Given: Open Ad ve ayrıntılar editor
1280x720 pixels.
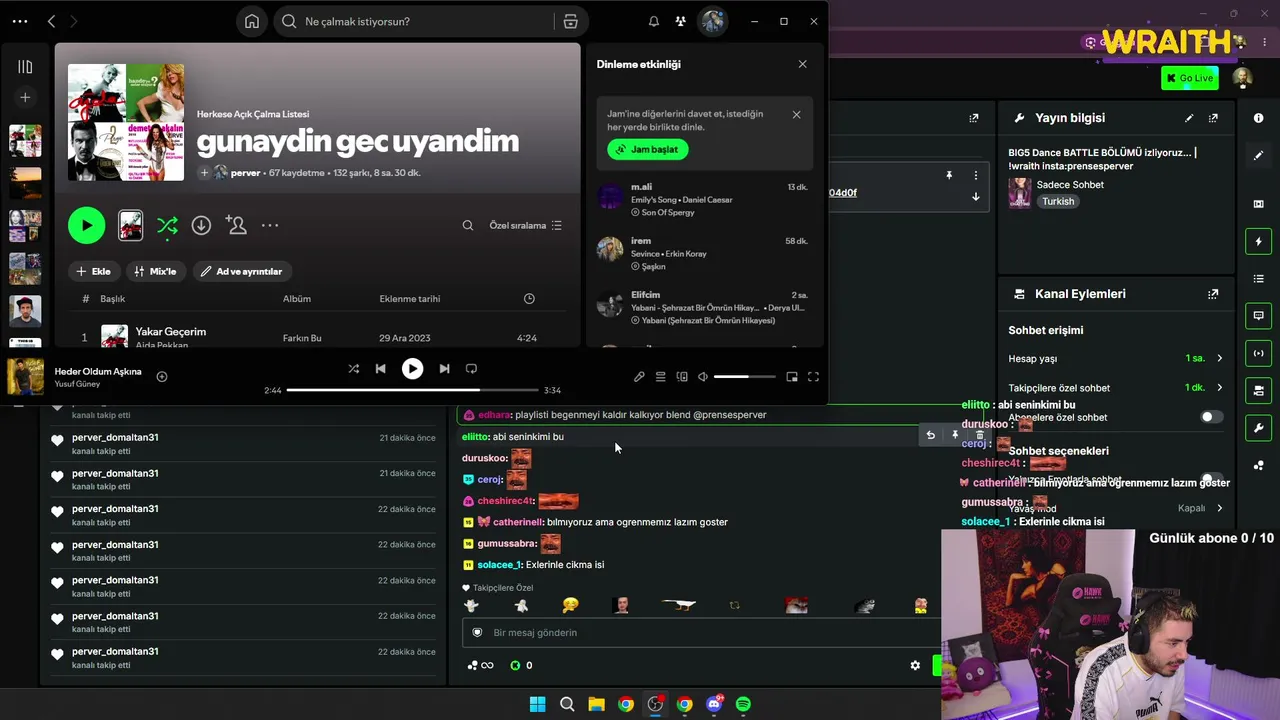Looking at the screenshot, I should click(241, 271).
